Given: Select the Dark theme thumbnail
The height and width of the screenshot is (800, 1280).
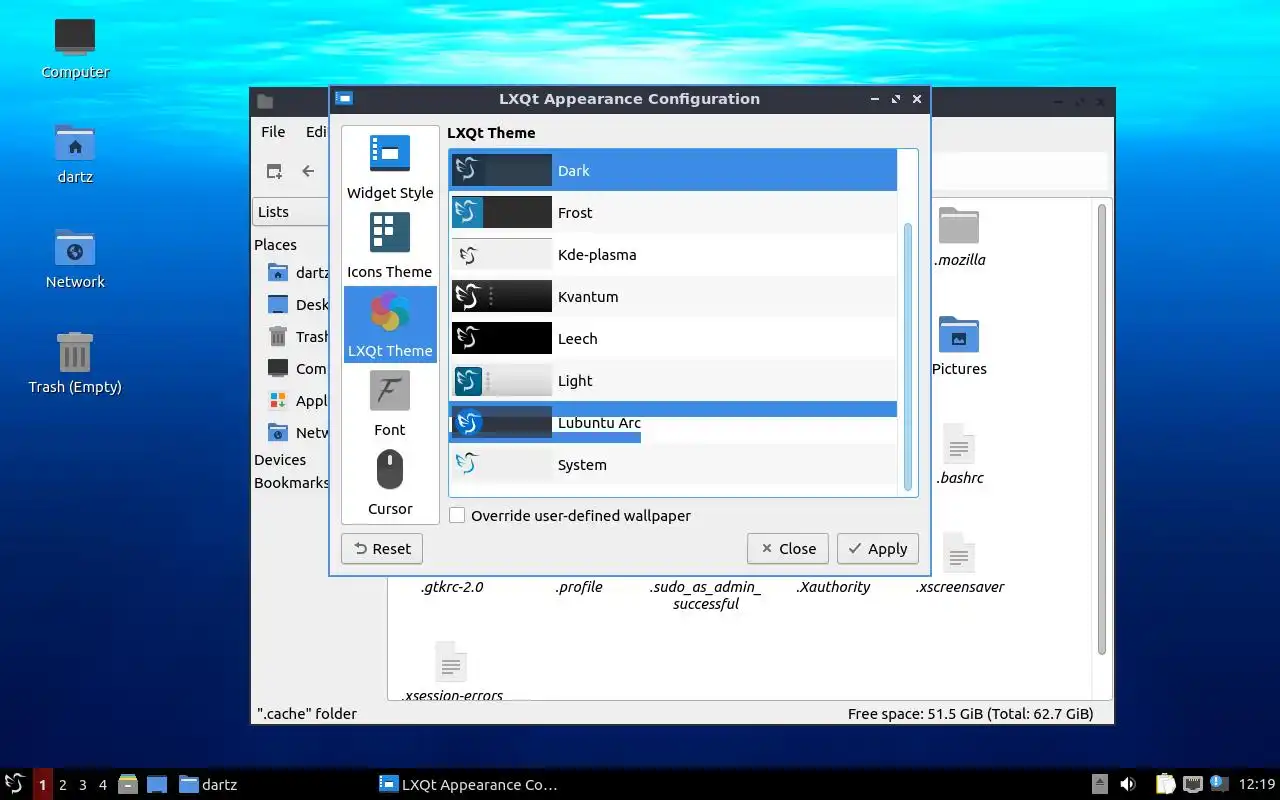Looking at the screenshot, I should point(502,170).
